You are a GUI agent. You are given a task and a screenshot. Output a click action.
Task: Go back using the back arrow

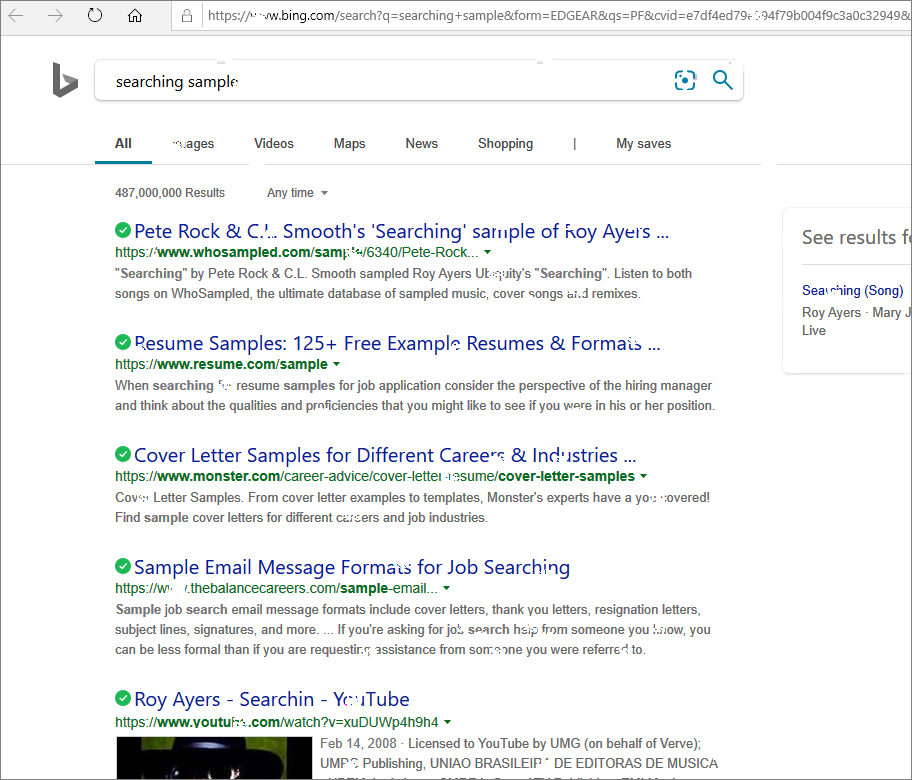click(x=18, y=16)
